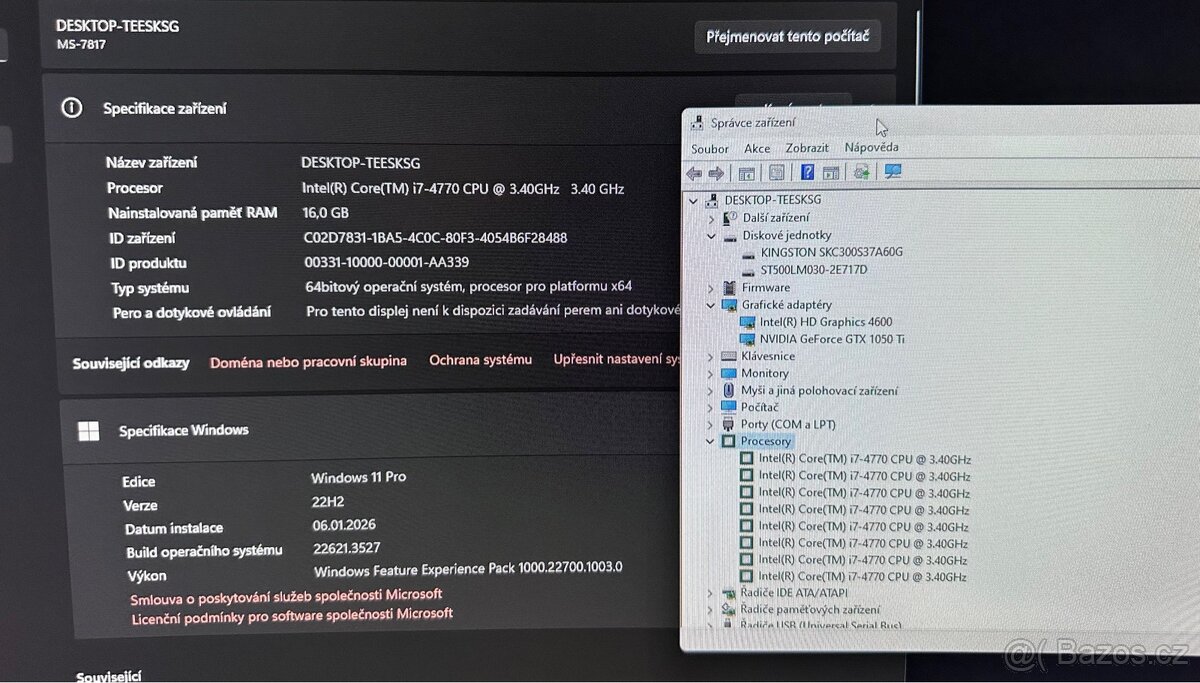Collapse the Grafické adaptéry category

tap(710, 304)
